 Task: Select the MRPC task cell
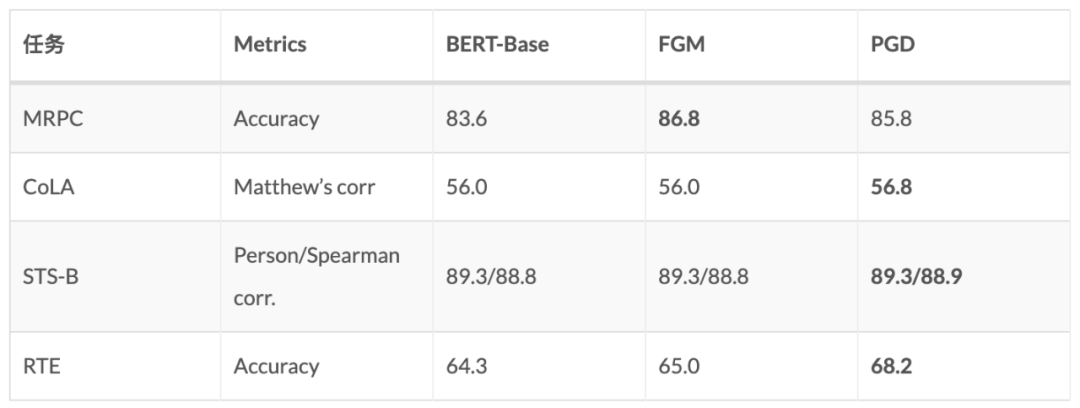[x=52, y=118]
